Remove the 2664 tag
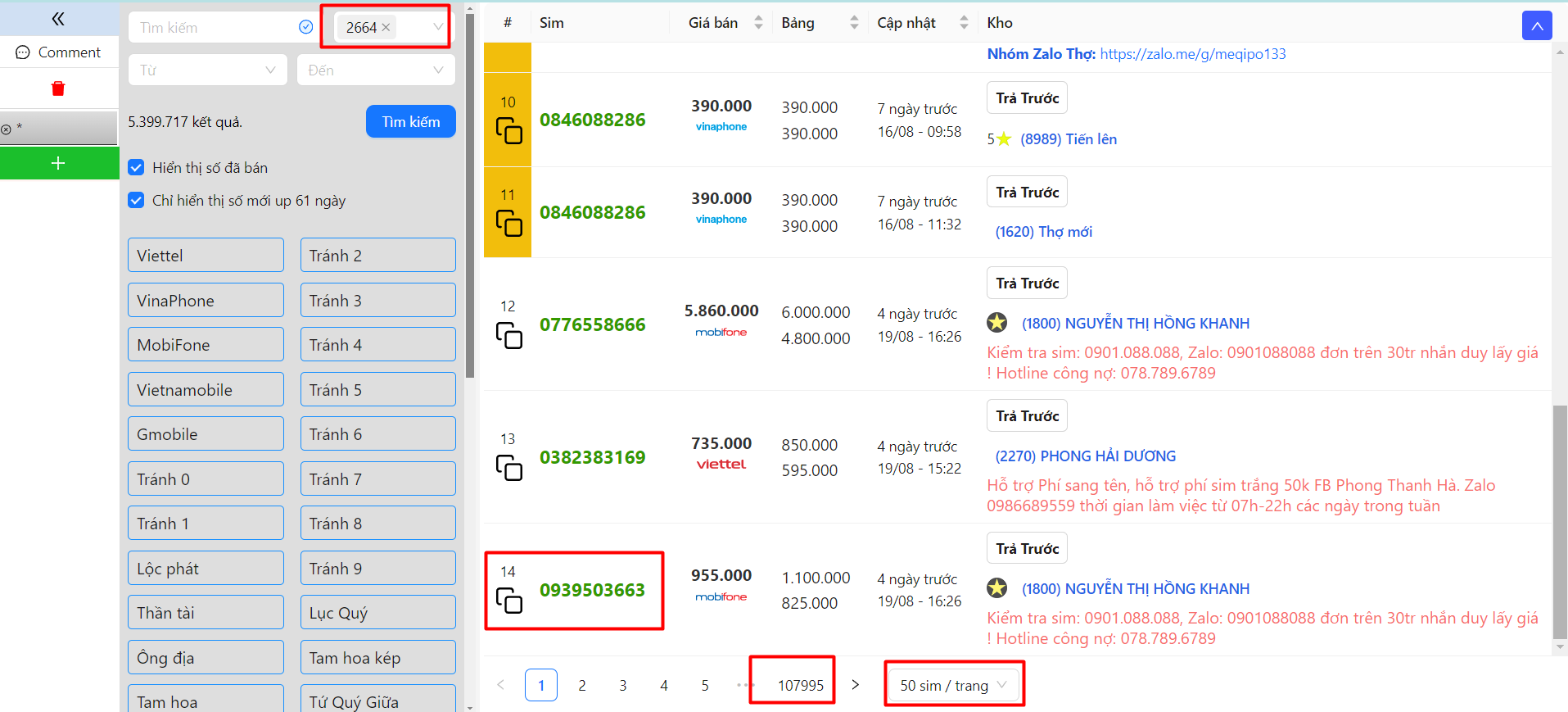 (x=386, y=27)
